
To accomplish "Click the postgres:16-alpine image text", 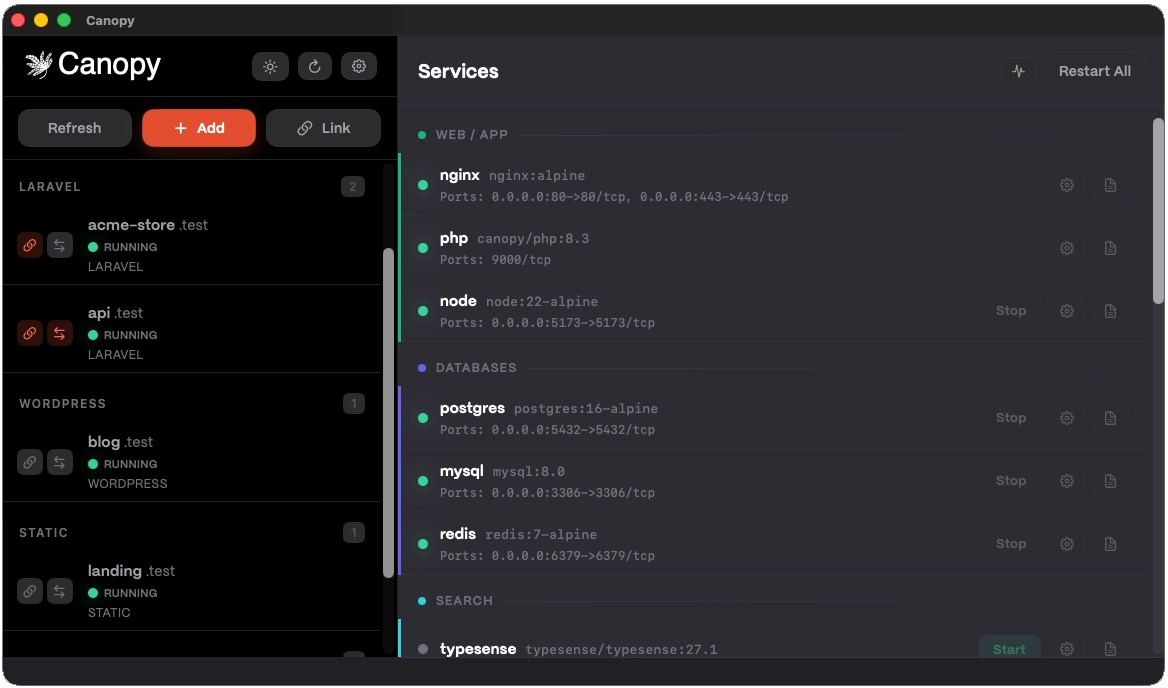I will tap(585, 409).
